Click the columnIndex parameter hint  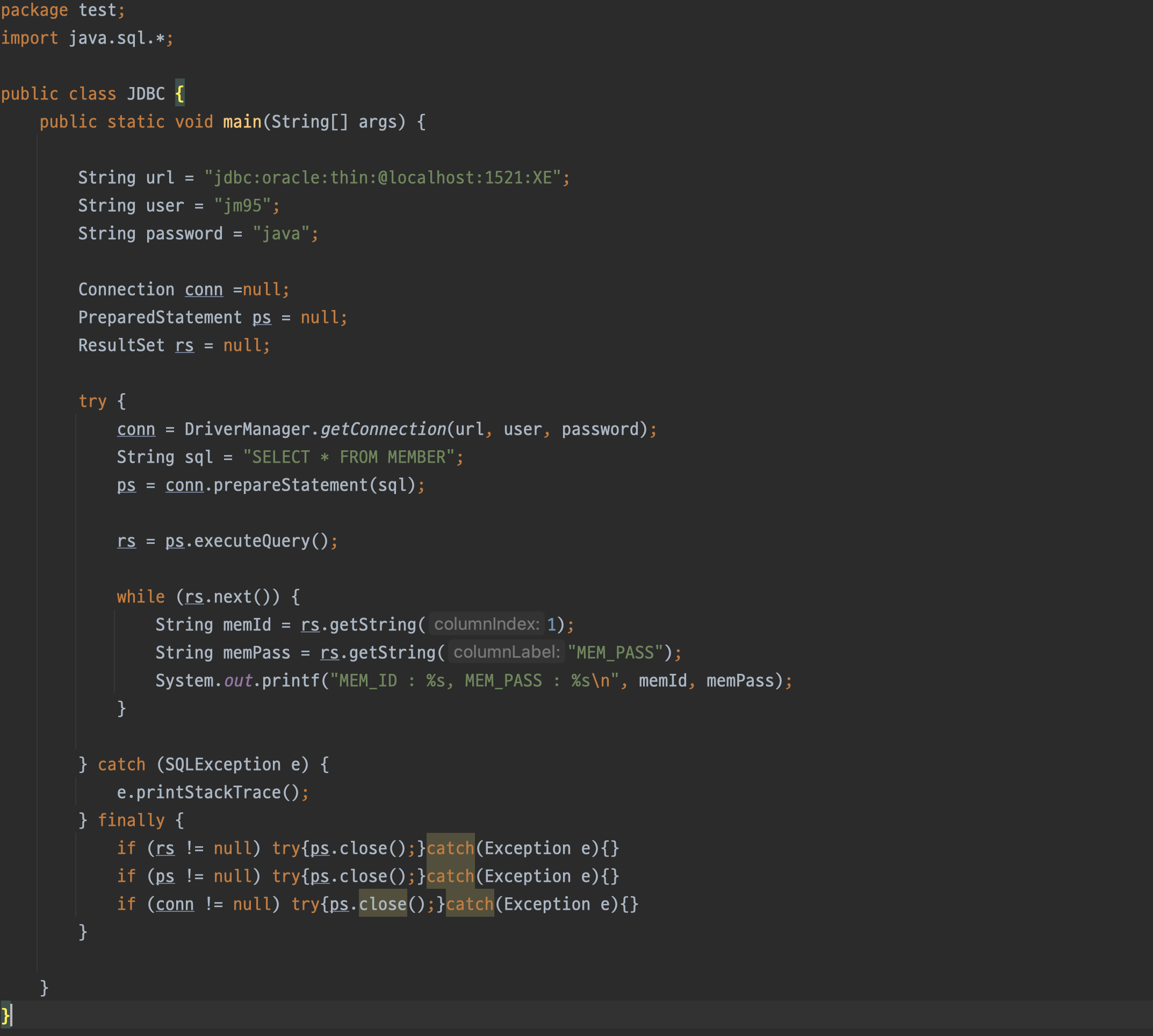click(487, 624)
